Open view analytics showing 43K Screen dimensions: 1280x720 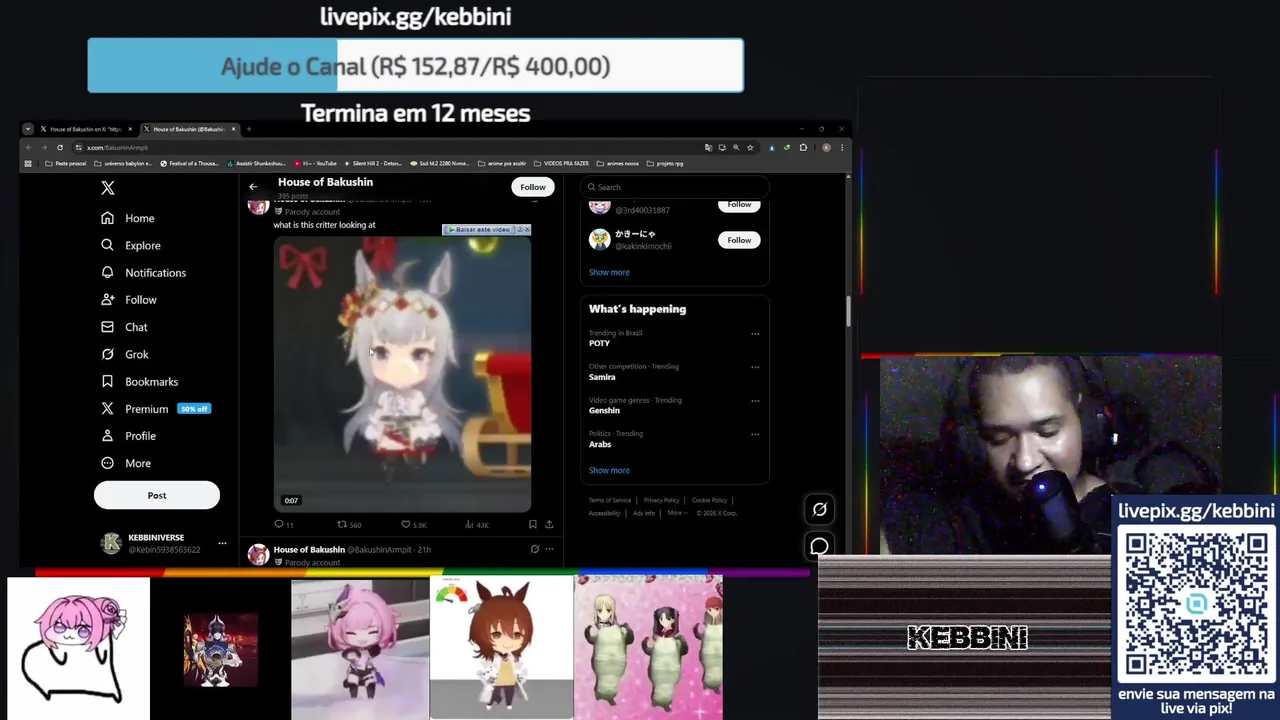tap(476, 524)
